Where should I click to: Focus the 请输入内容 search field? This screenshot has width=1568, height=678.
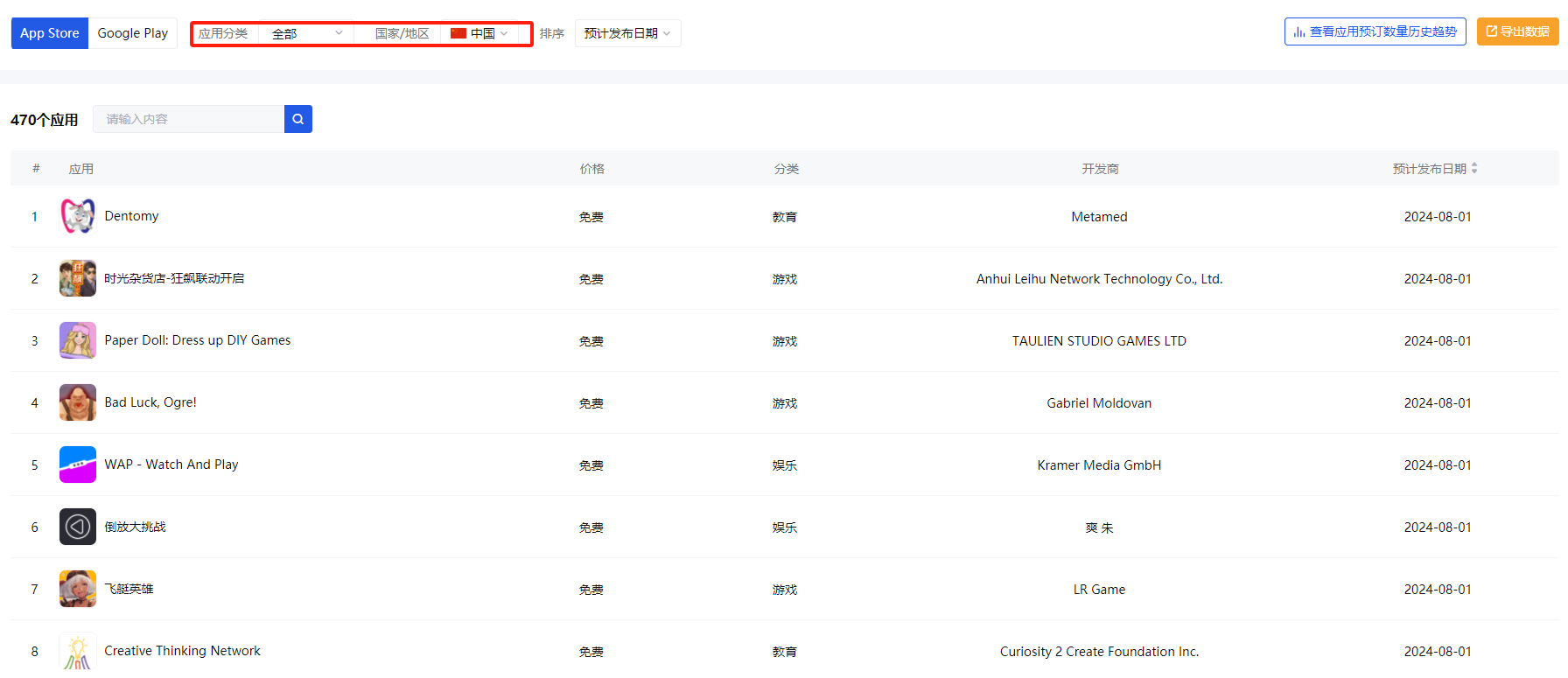[189, 119]
